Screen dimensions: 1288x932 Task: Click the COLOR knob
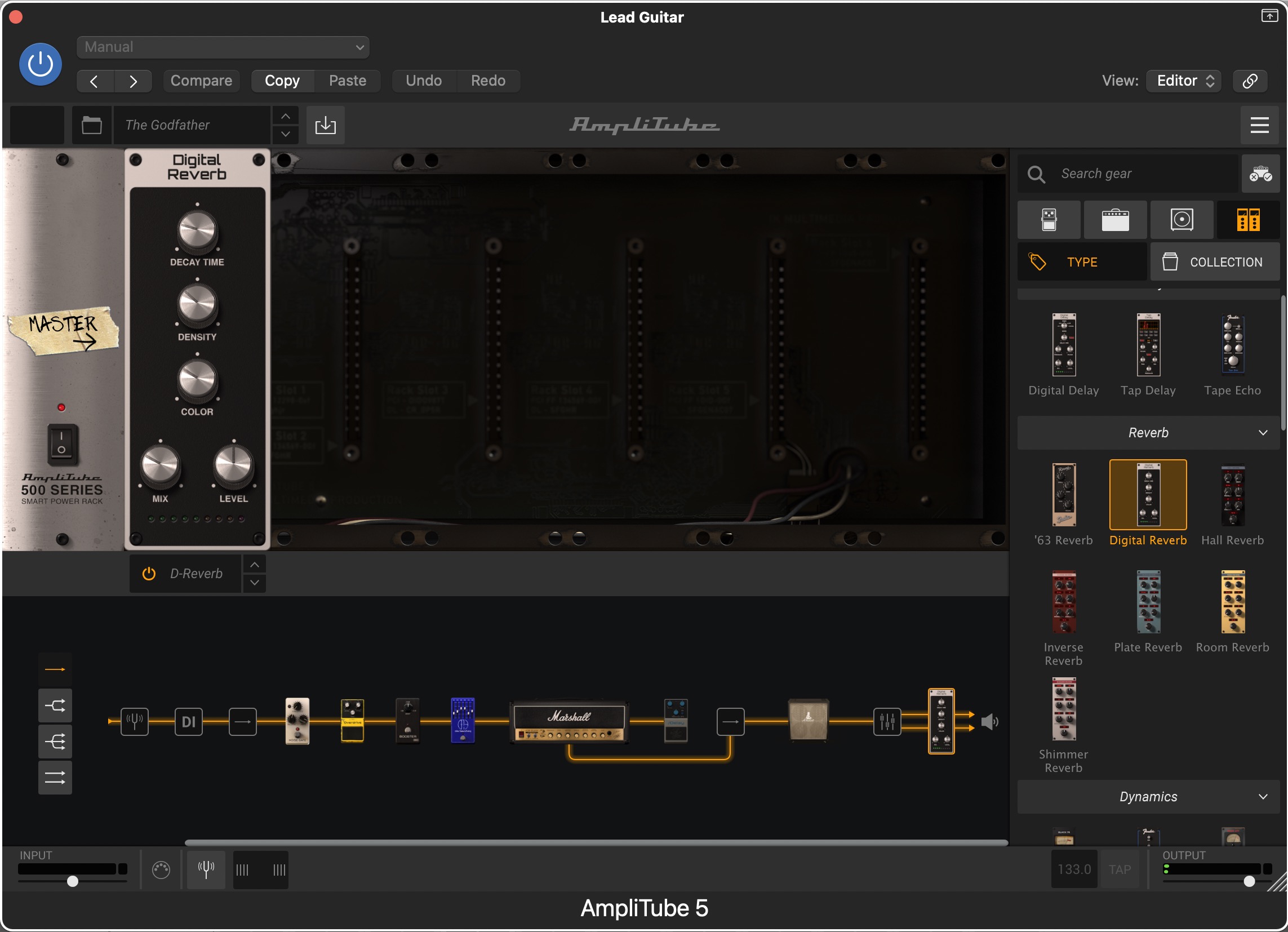coord(197,380)
